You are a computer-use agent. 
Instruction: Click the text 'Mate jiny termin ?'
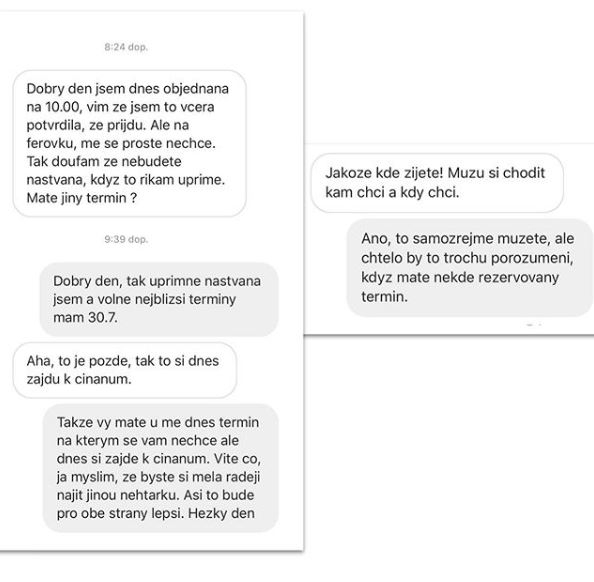81,198
